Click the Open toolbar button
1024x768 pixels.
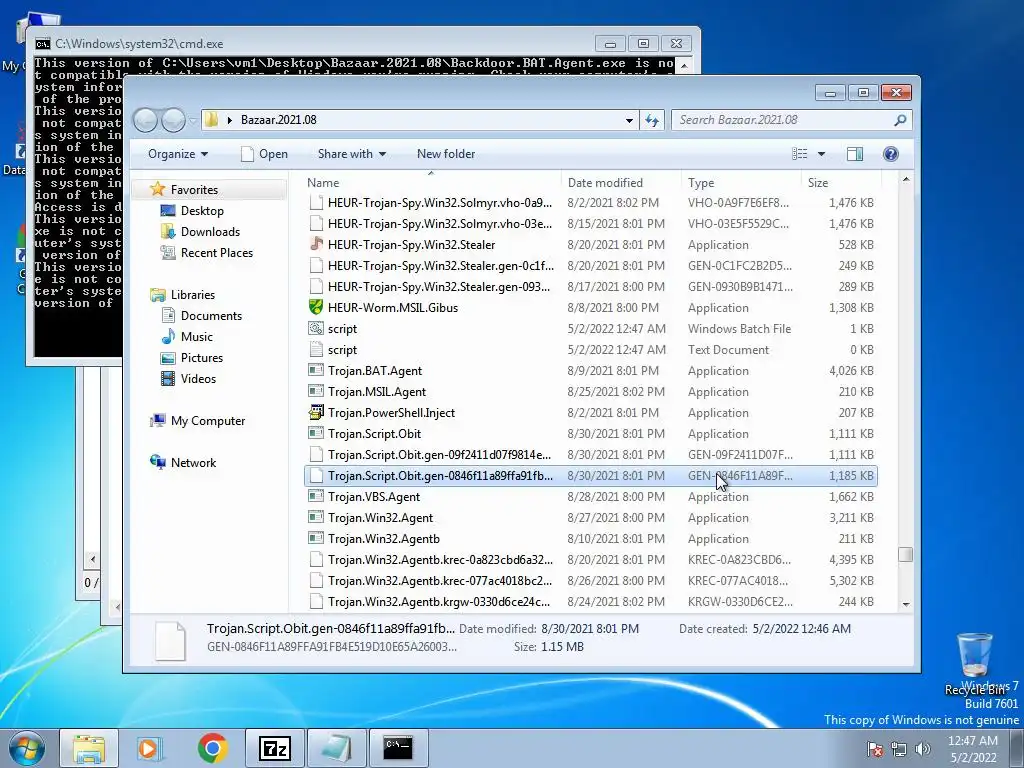(x=264, y=154)
